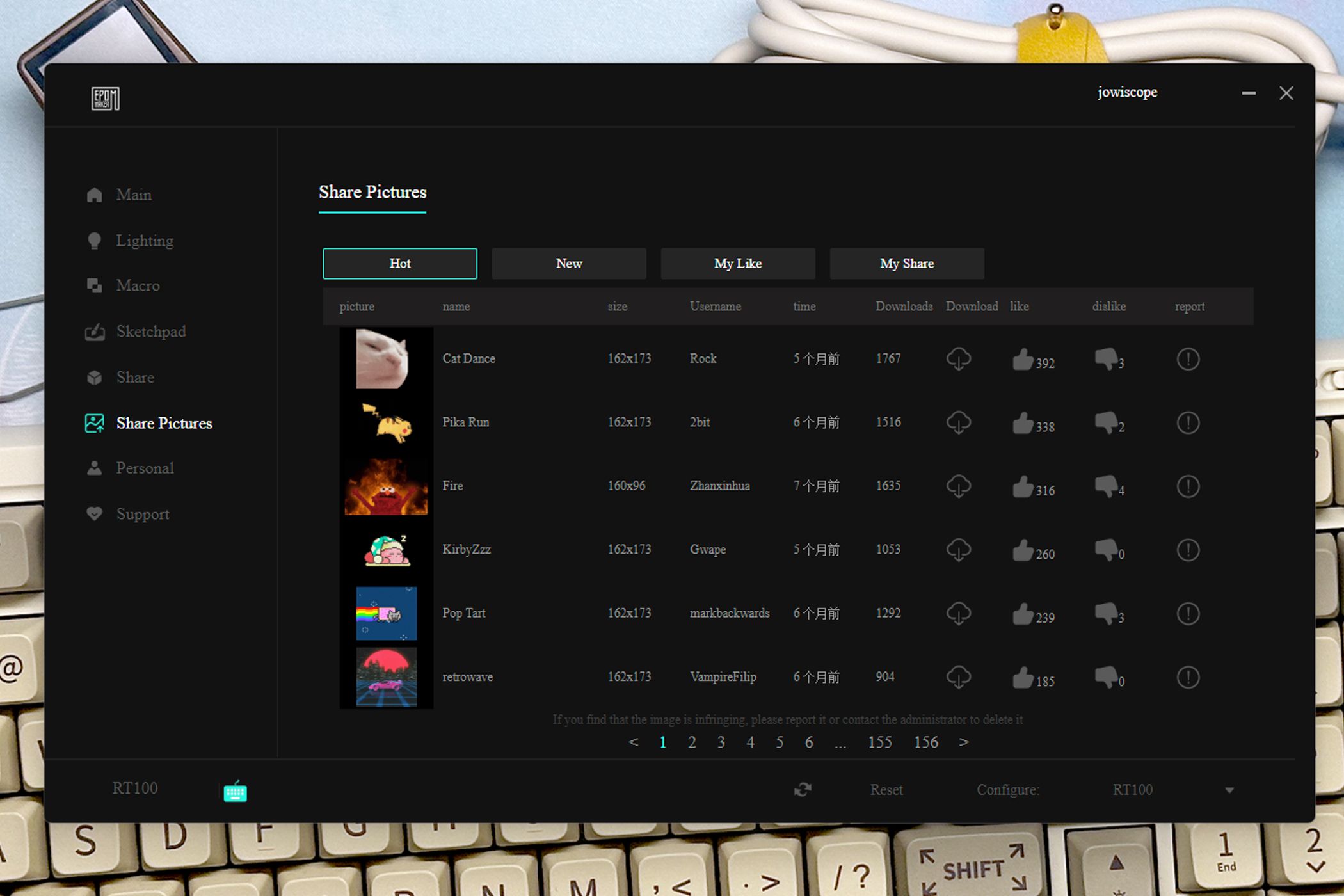Download the Cat Dance picture
Screen dimensions: 1344x896
coord(958,359)
